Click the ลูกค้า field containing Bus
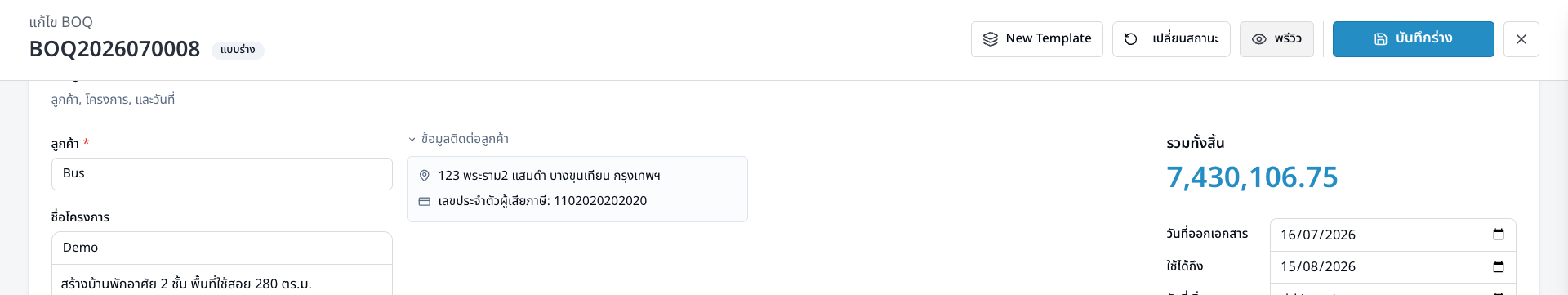 click(222, 174)
